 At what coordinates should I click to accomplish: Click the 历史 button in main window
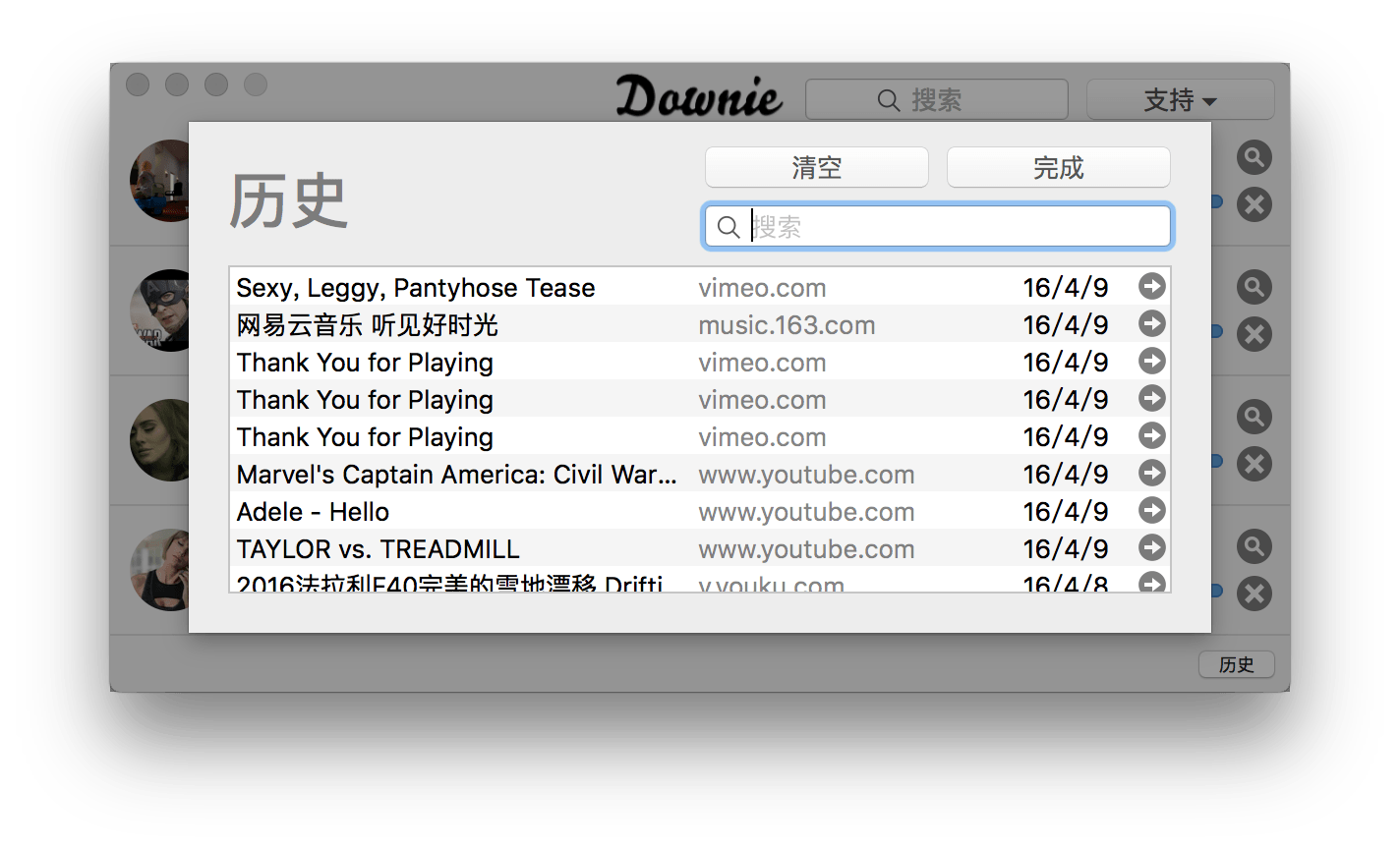point(1237,665)
